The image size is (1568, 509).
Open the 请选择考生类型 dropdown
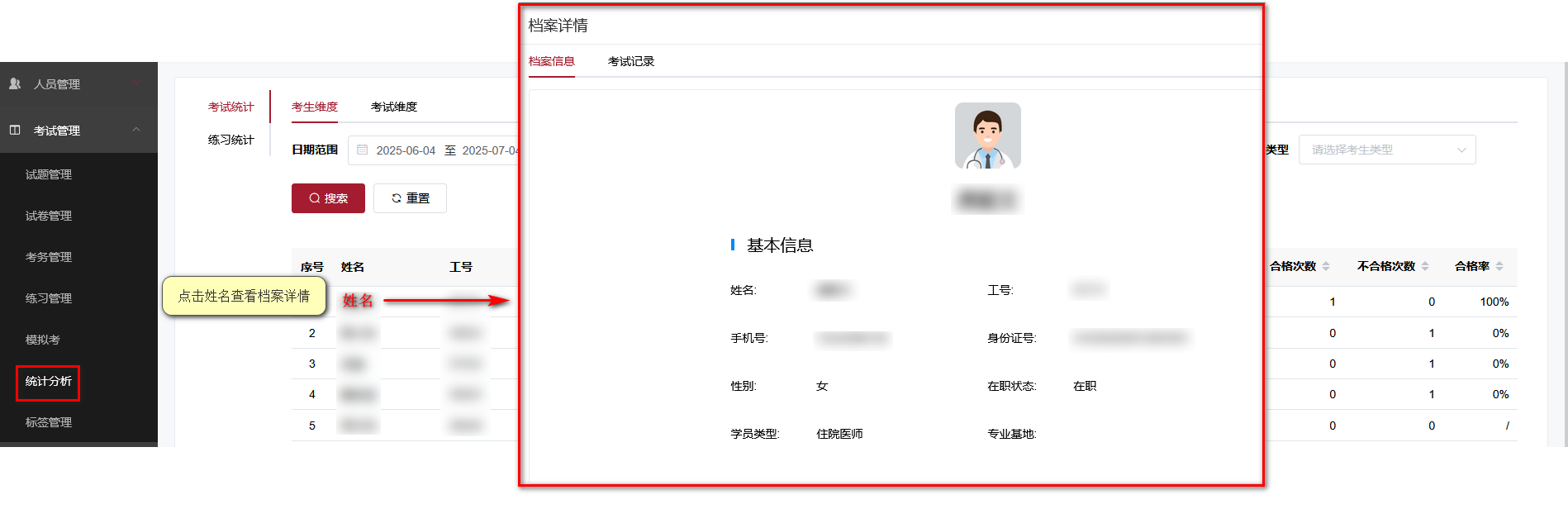tap(1387, 150)
